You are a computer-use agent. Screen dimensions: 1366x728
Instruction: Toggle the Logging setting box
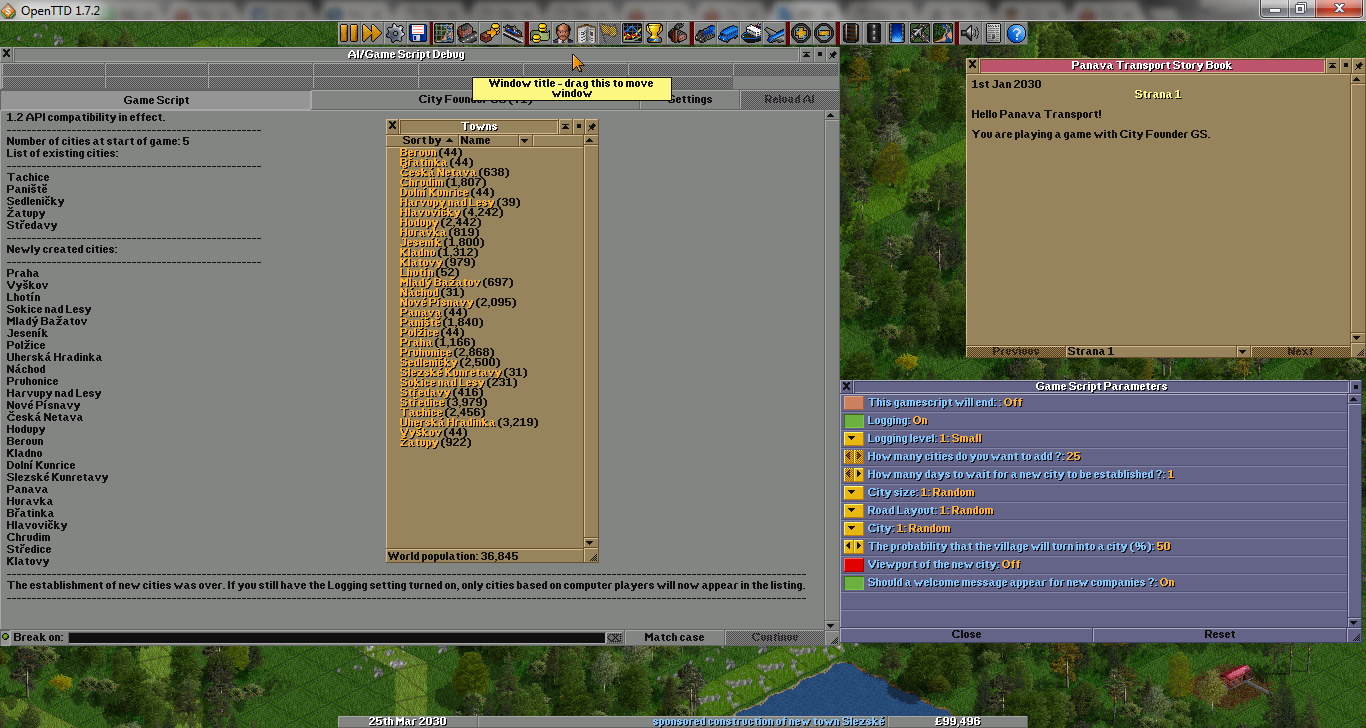[x=853, y=420]
